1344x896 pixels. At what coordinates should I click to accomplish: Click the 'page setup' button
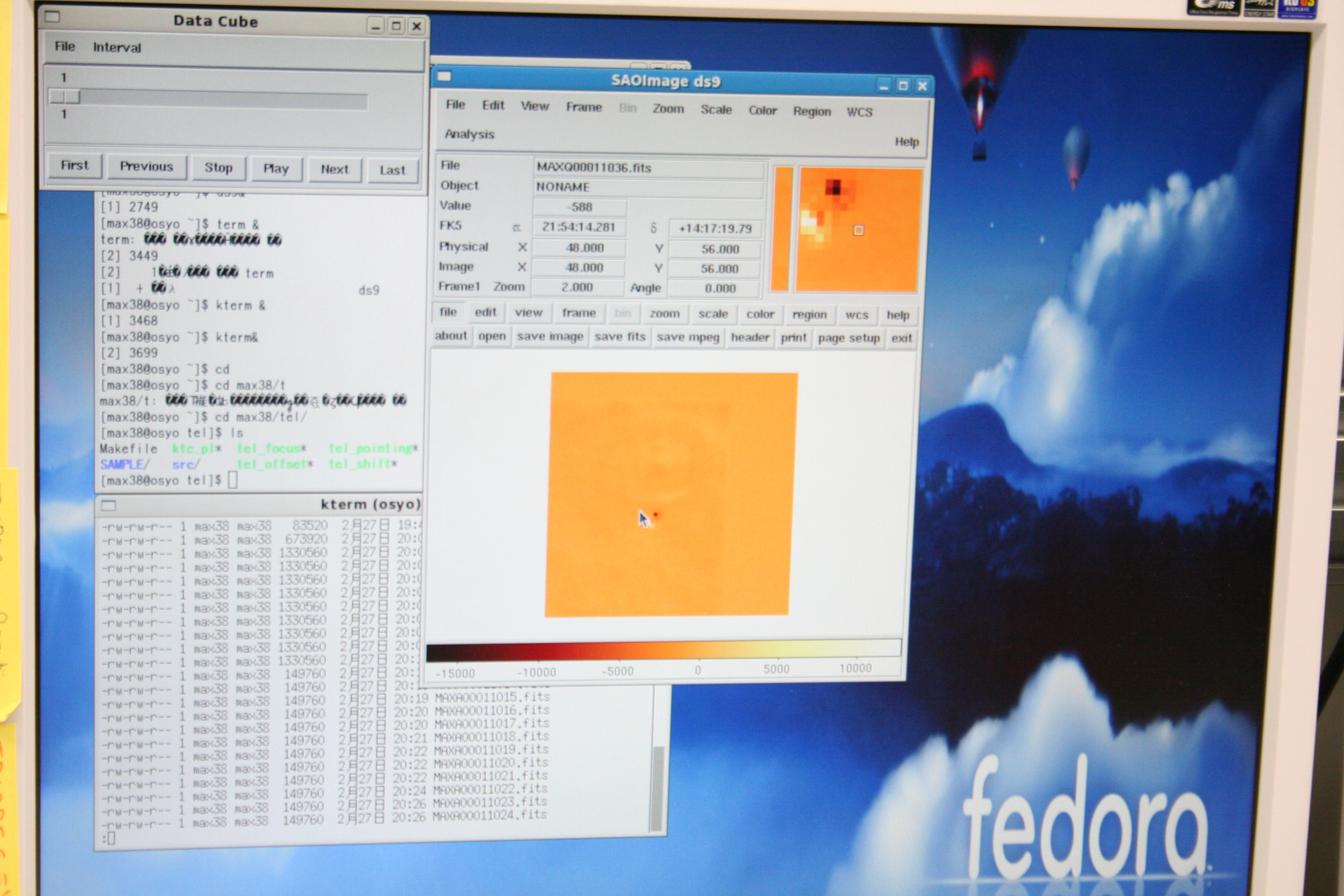click(849, 339)
